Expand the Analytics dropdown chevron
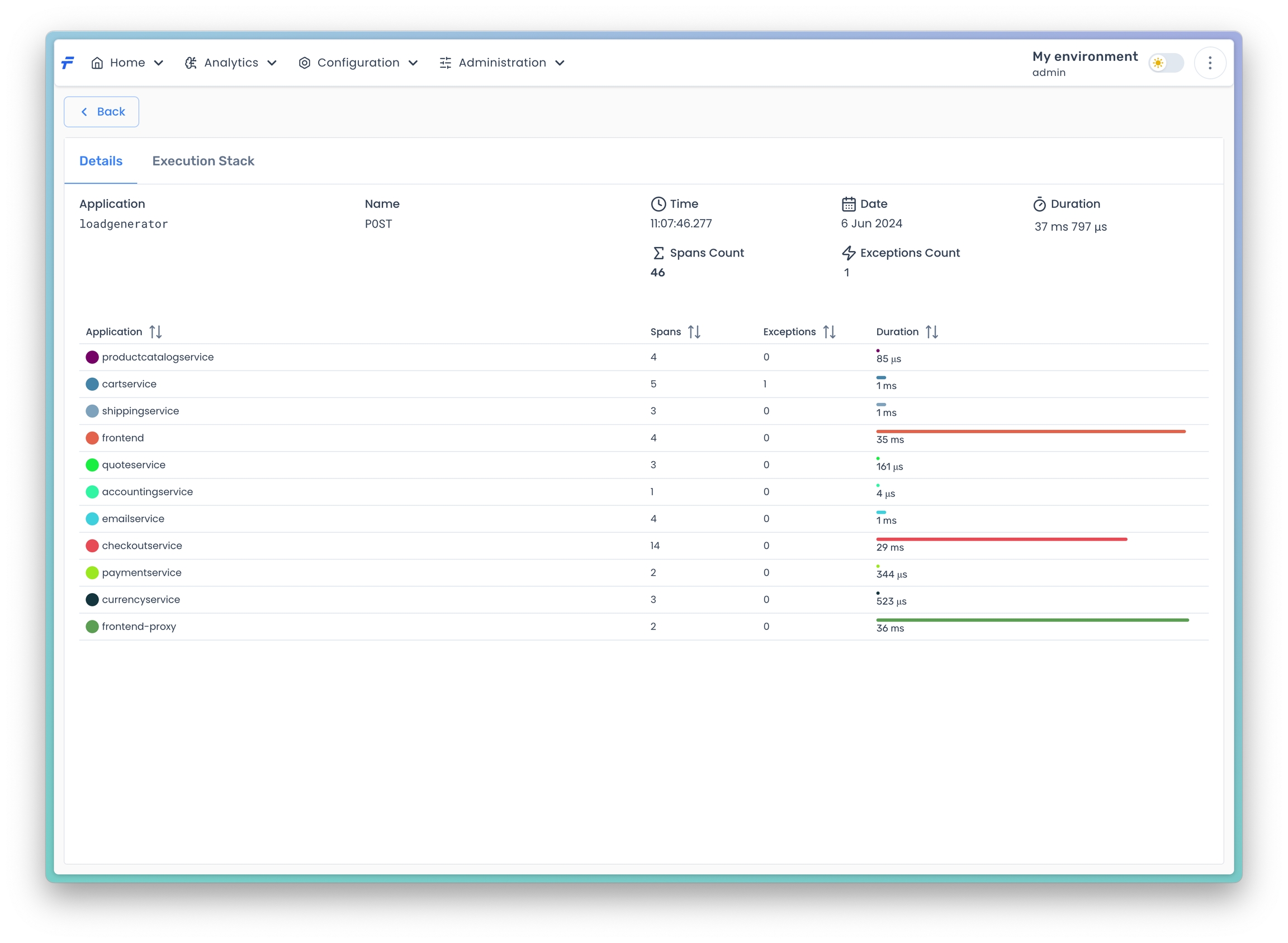 [272, 63]
